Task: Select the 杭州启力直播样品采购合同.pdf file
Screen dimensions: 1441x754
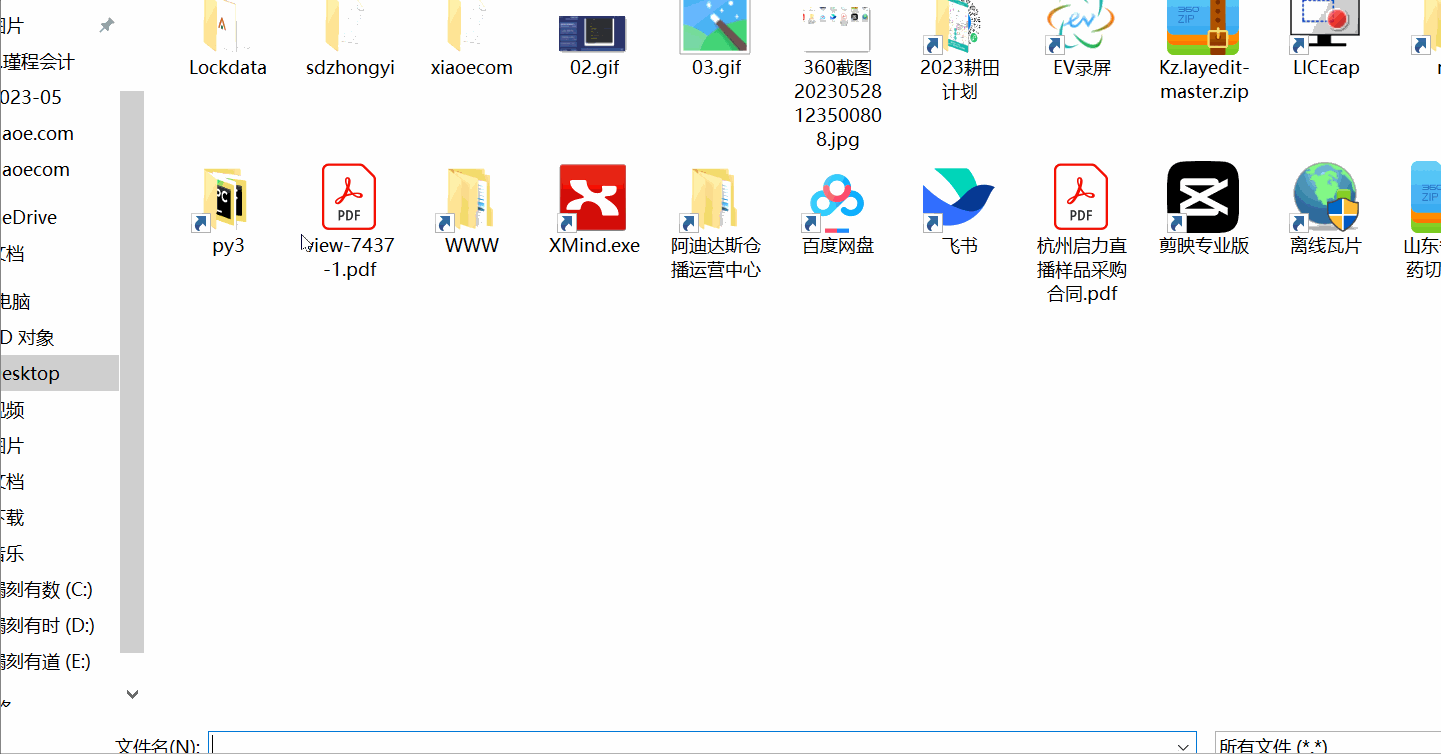Action: pyautogui.click(x=1081, y=196)
